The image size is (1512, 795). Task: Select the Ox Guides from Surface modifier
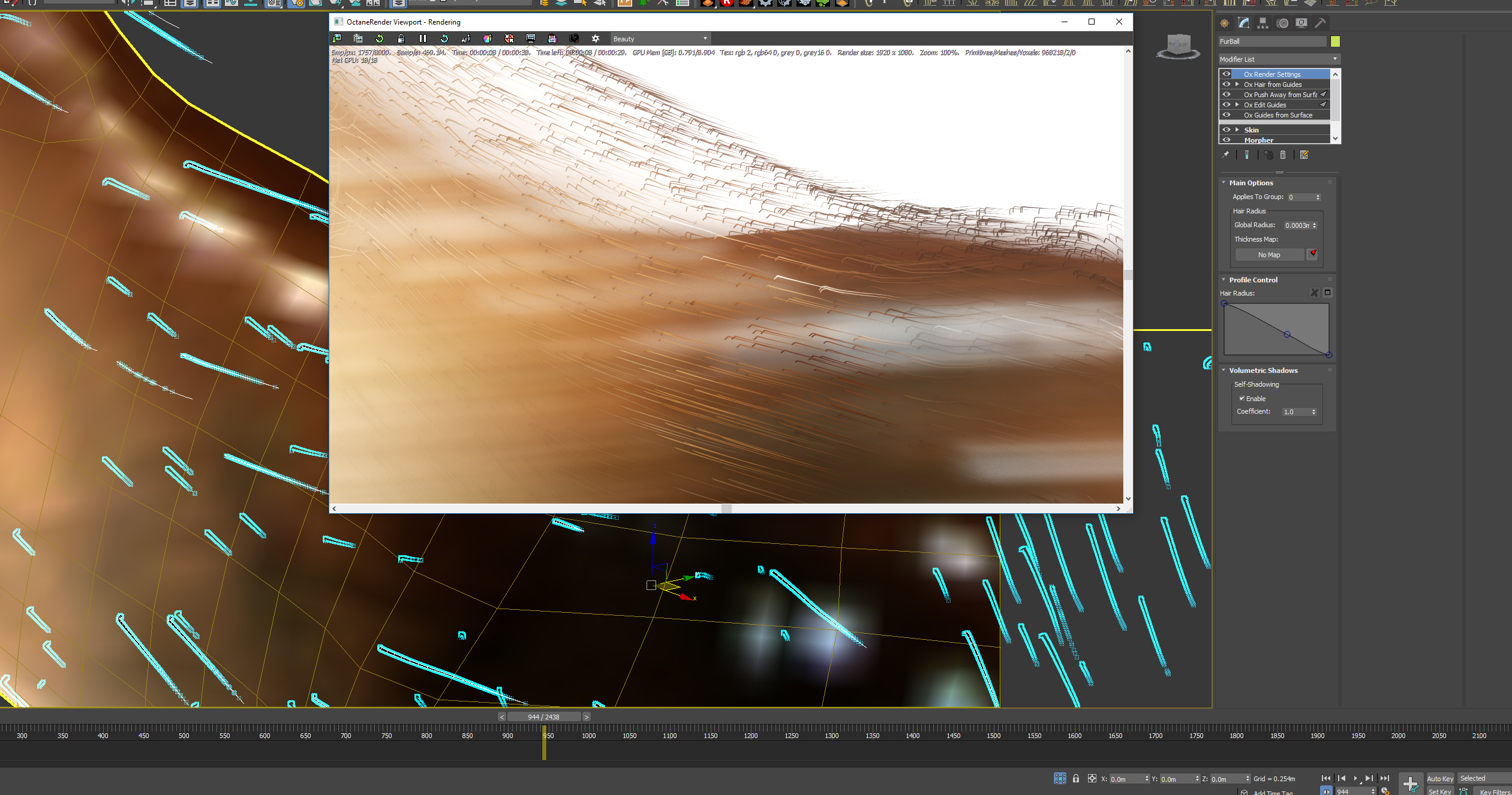(1277, 115)
